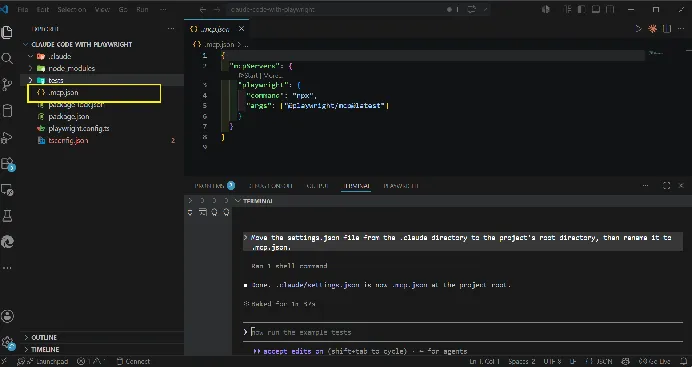This screenshot has height=367, width=692.
Task: Open the Extensions view in activity bar
Action: point(8,164)
